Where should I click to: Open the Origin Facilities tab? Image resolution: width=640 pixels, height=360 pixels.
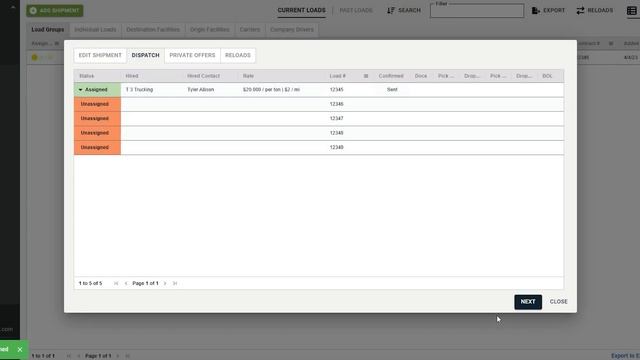click(x=209, y=29)
